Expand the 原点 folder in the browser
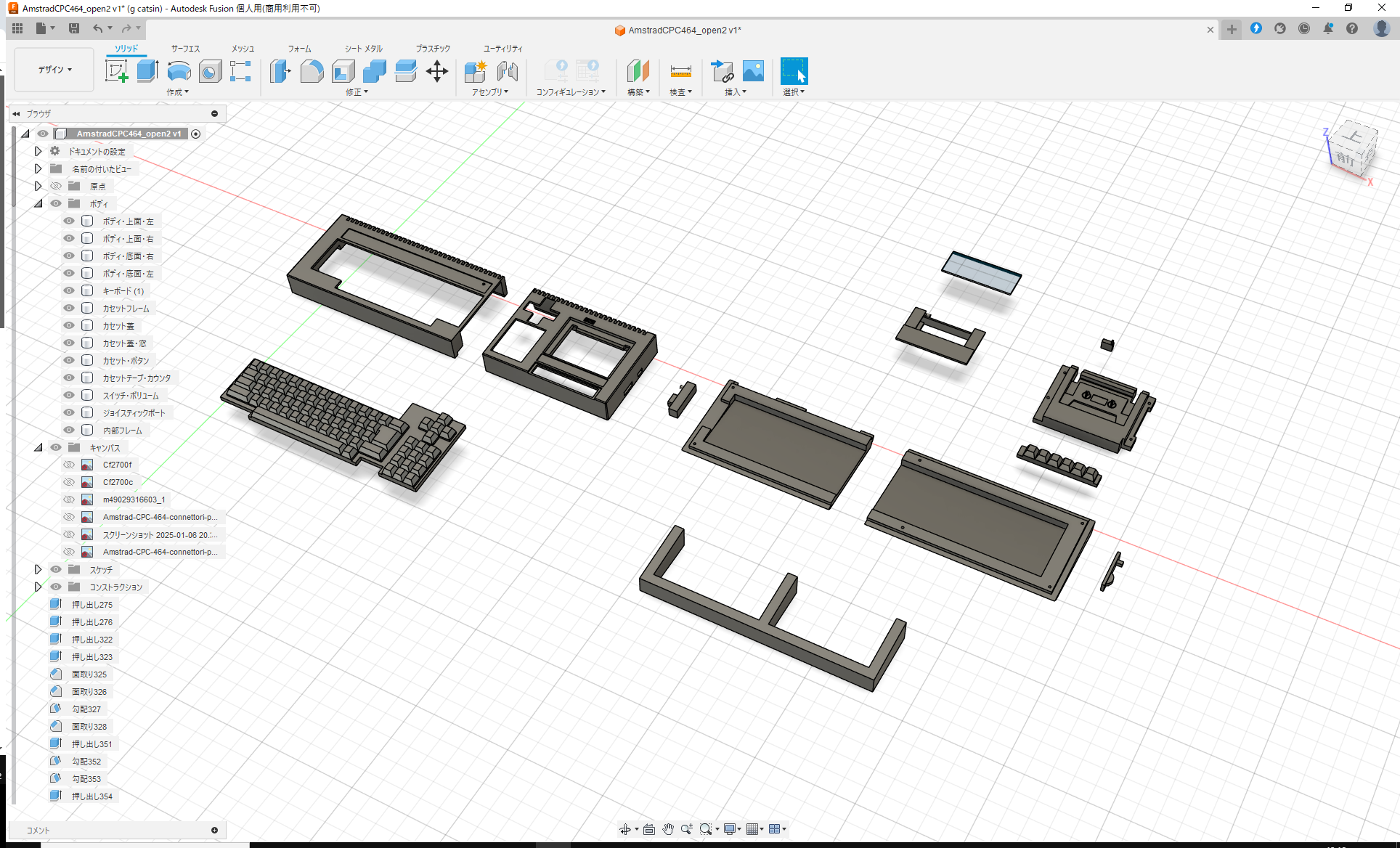1400x848 pixels. pyautogui.click(x=38, y=186)
